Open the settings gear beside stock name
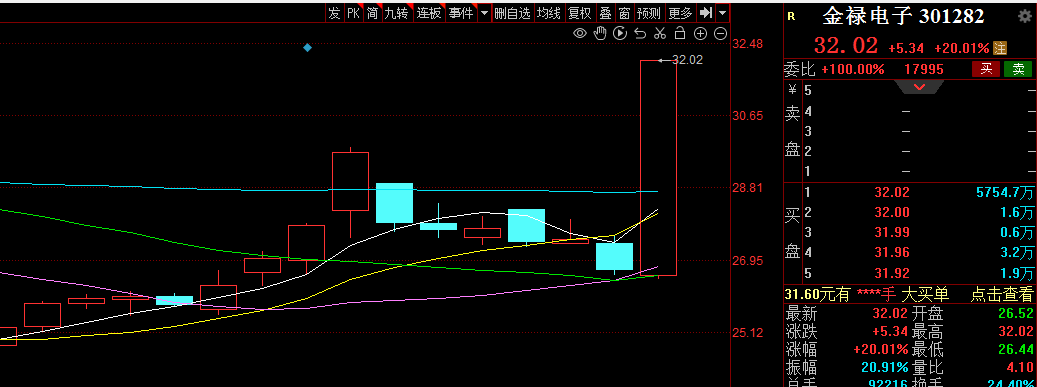The width and height of the screenshot is (1037, 387). [1024, 16]
